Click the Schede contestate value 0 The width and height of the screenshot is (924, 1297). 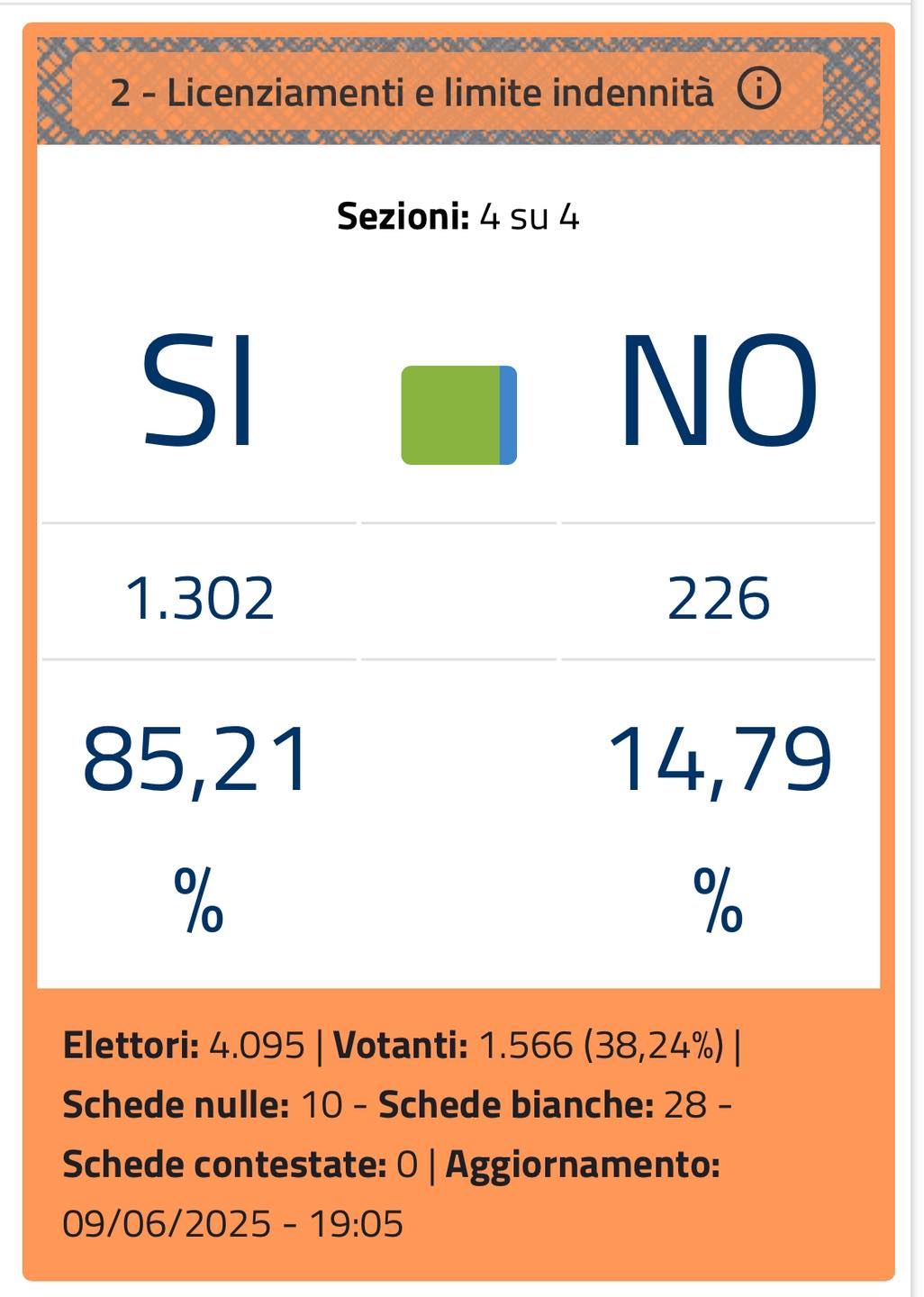[x=407, y=1165]
